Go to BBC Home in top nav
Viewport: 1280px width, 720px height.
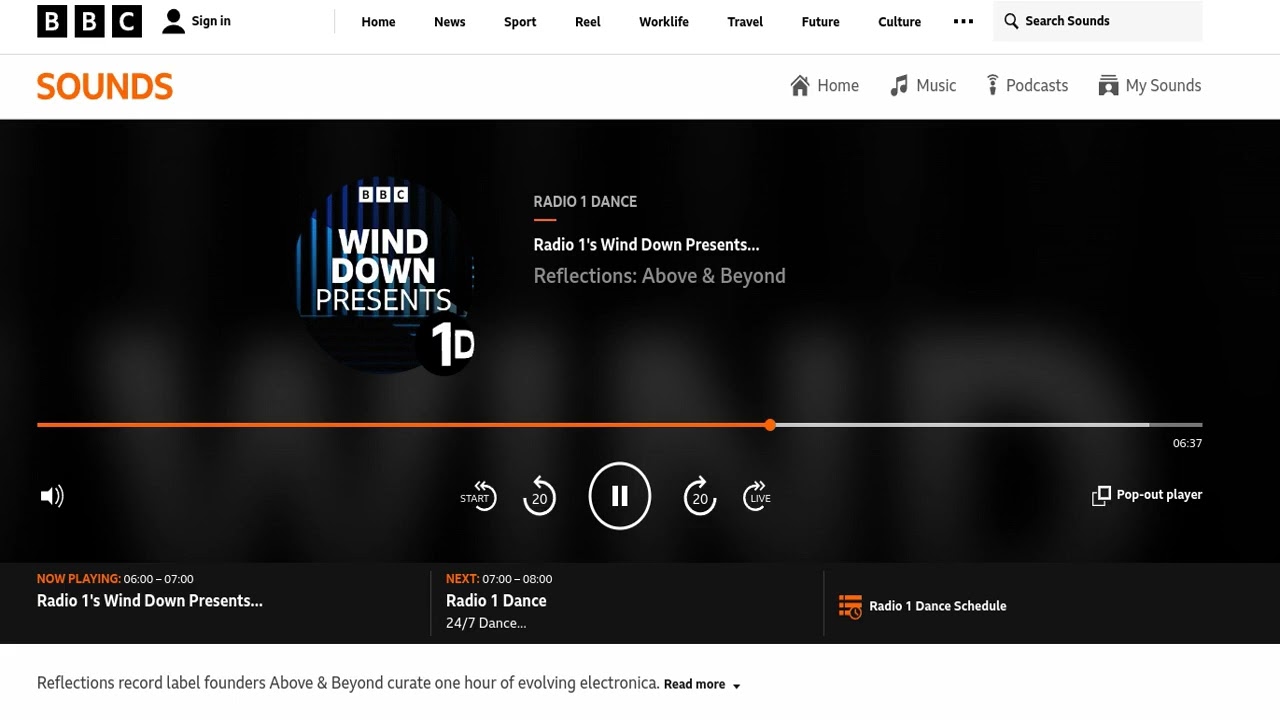pyautogui.click(x=378, y=22)
